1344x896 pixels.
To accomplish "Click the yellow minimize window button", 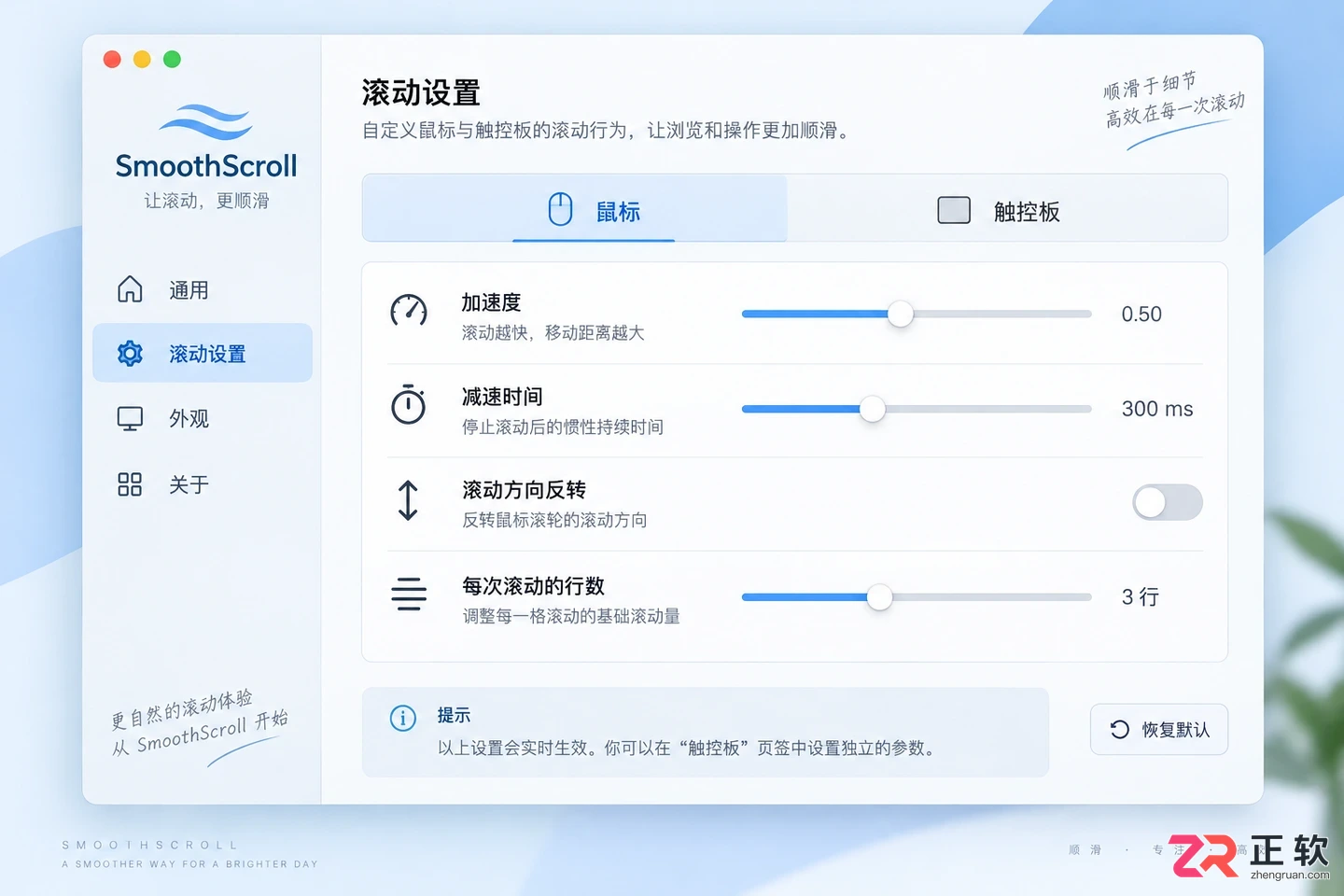I will [142, 59].
